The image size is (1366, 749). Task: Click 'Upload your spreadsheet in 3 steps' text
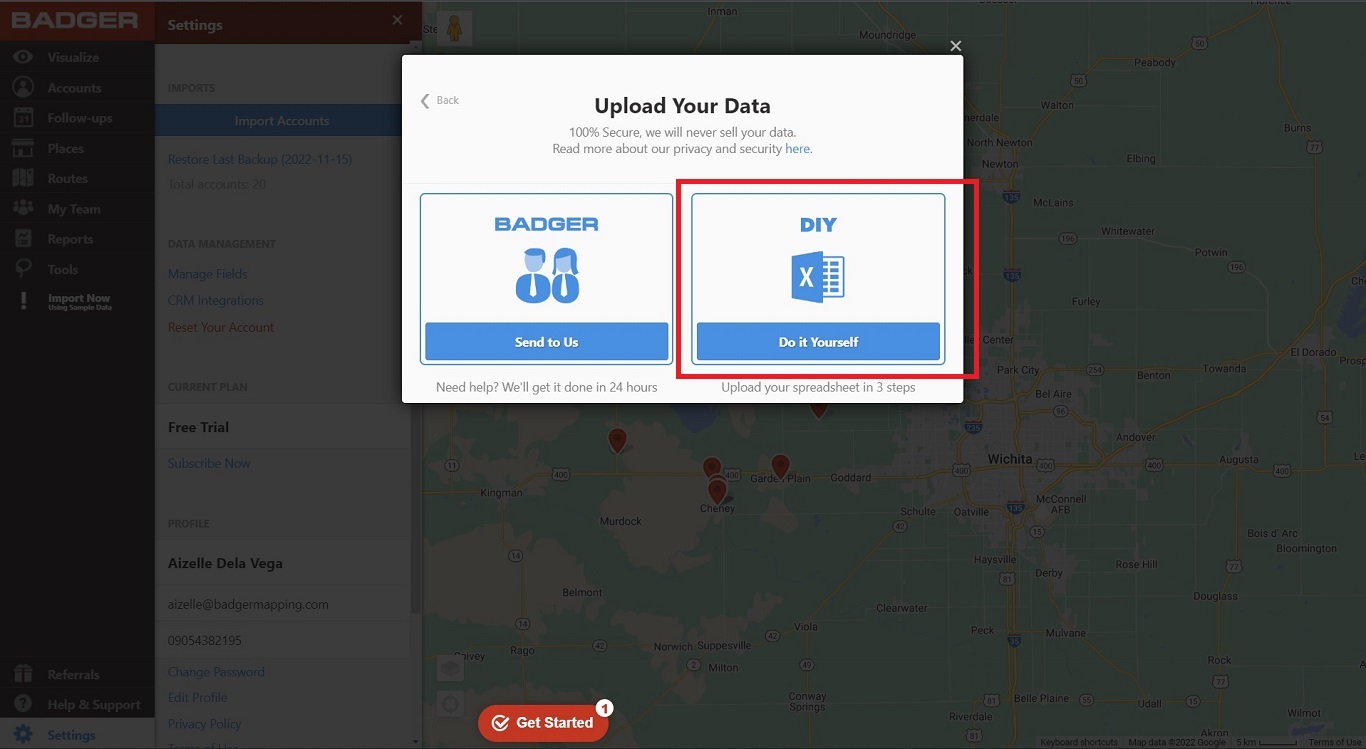818,387
